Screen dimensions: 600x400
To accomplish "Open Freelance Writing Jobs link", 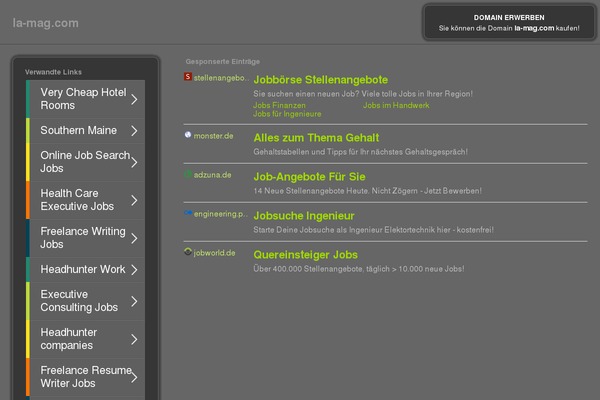I will (x=85, y=238).
